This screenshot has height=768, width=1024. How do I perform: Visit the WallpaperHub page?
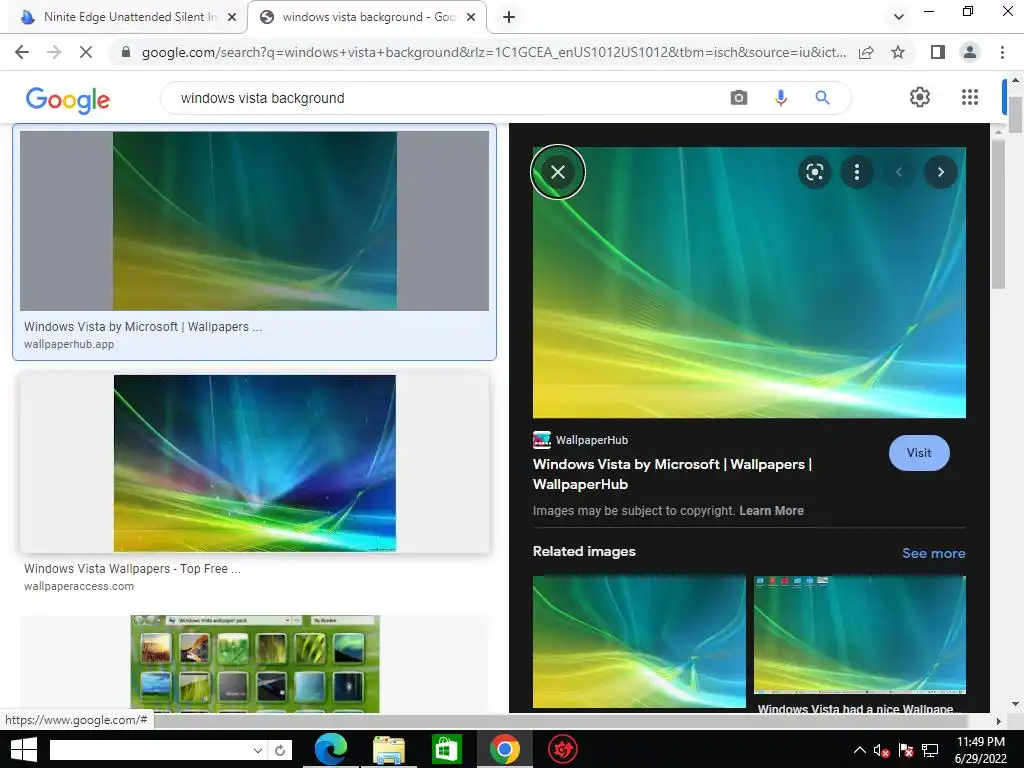coord(919,453)
